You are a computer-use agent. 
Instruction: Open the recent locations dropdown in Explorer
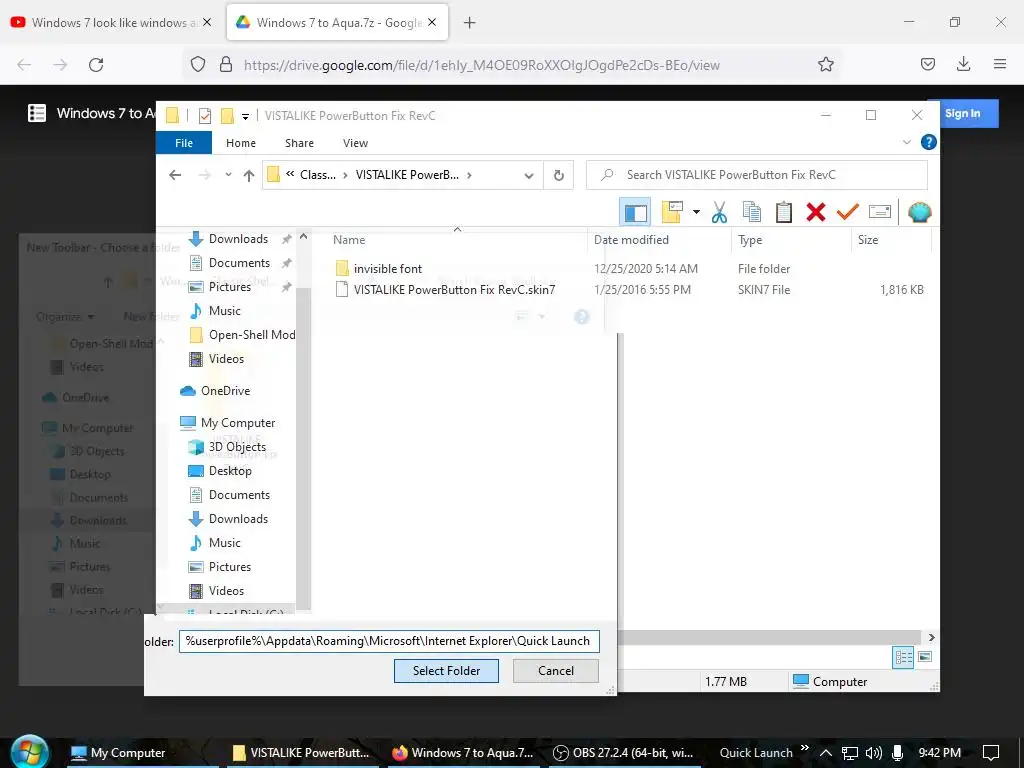(228, 175)
